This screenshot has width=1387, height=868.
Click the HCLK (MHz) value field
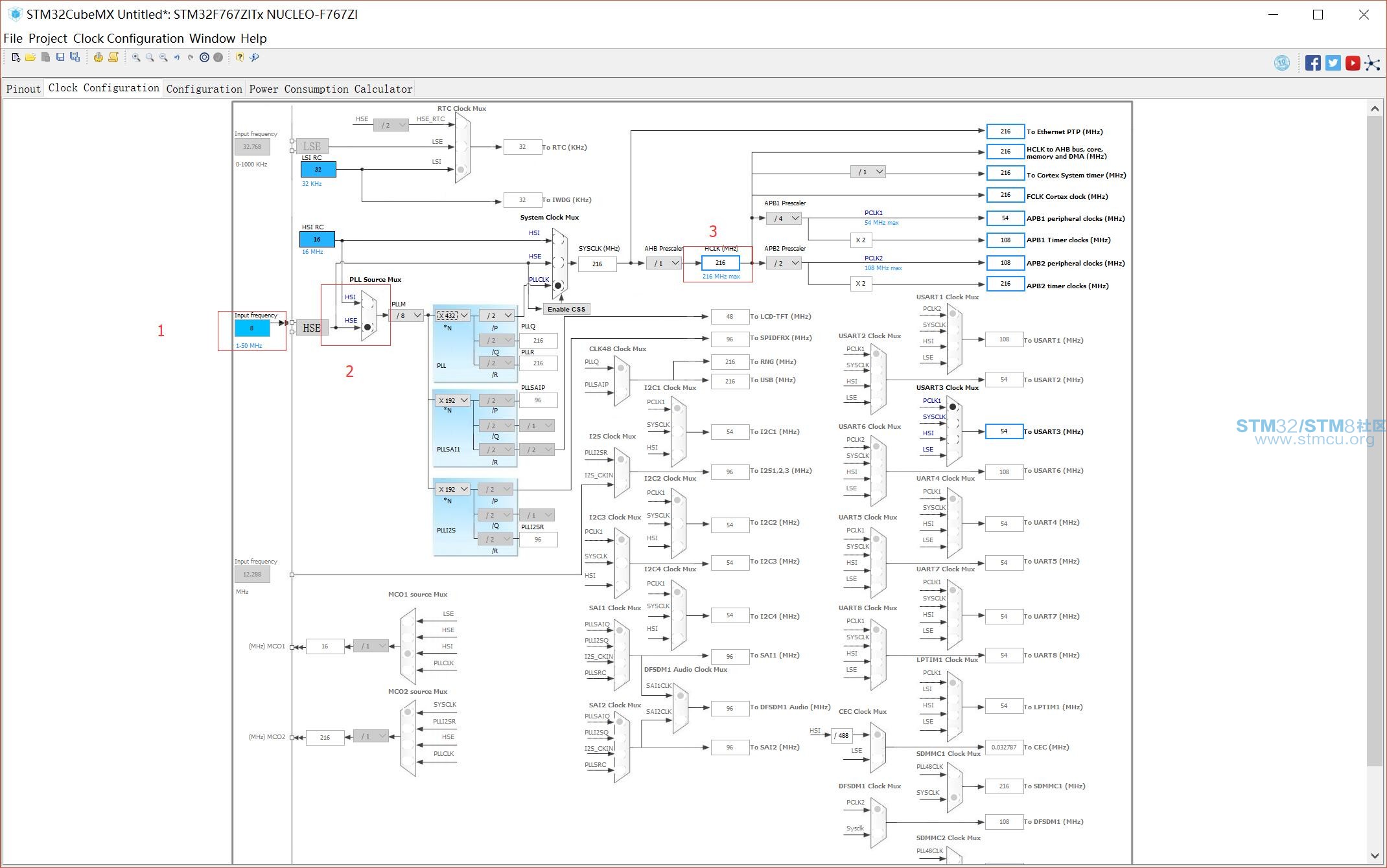(720, 263)
